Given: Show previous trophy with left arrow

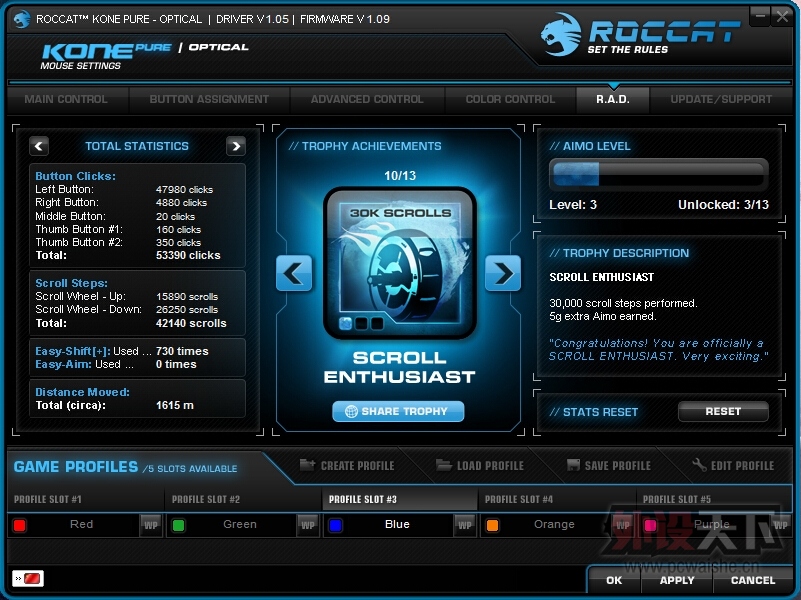Looking at the screenshot, I should [x=294, y=273].
